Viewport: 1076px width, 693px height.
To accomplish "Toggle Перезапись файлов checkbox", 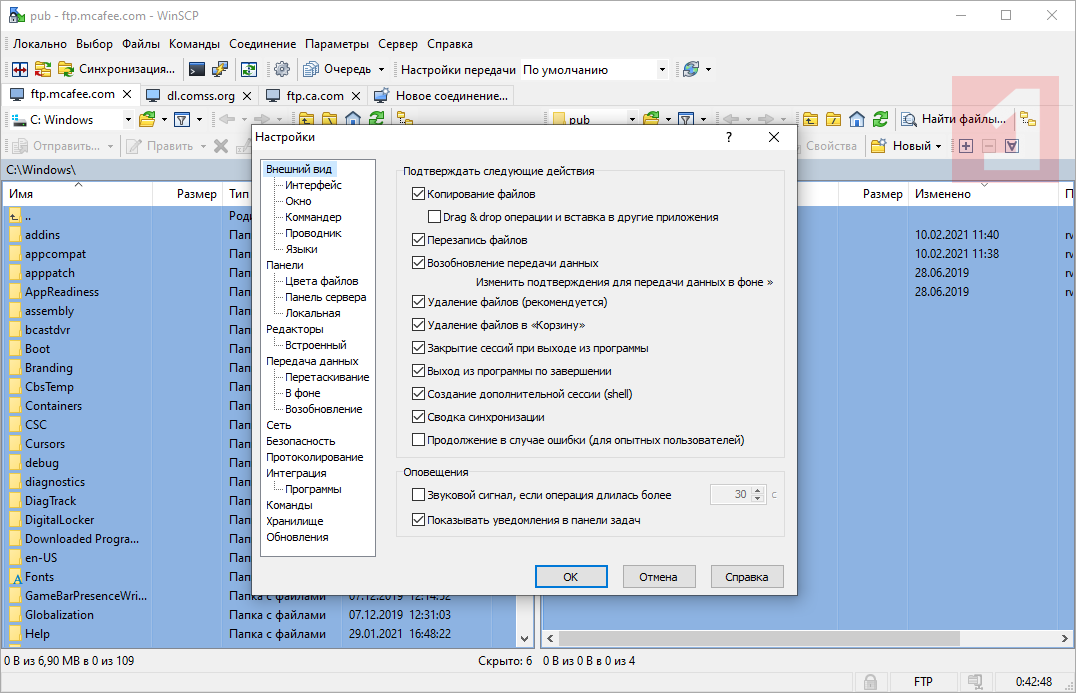I will [x=419, y=240].
